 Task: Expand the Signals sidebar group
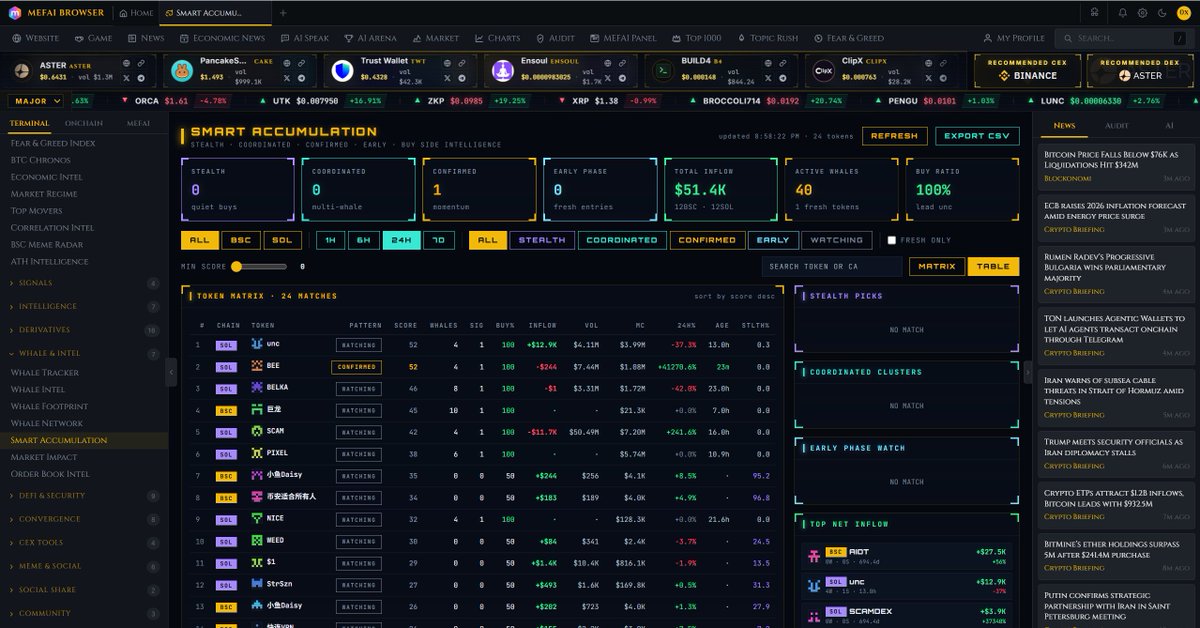tap(84, 284)
